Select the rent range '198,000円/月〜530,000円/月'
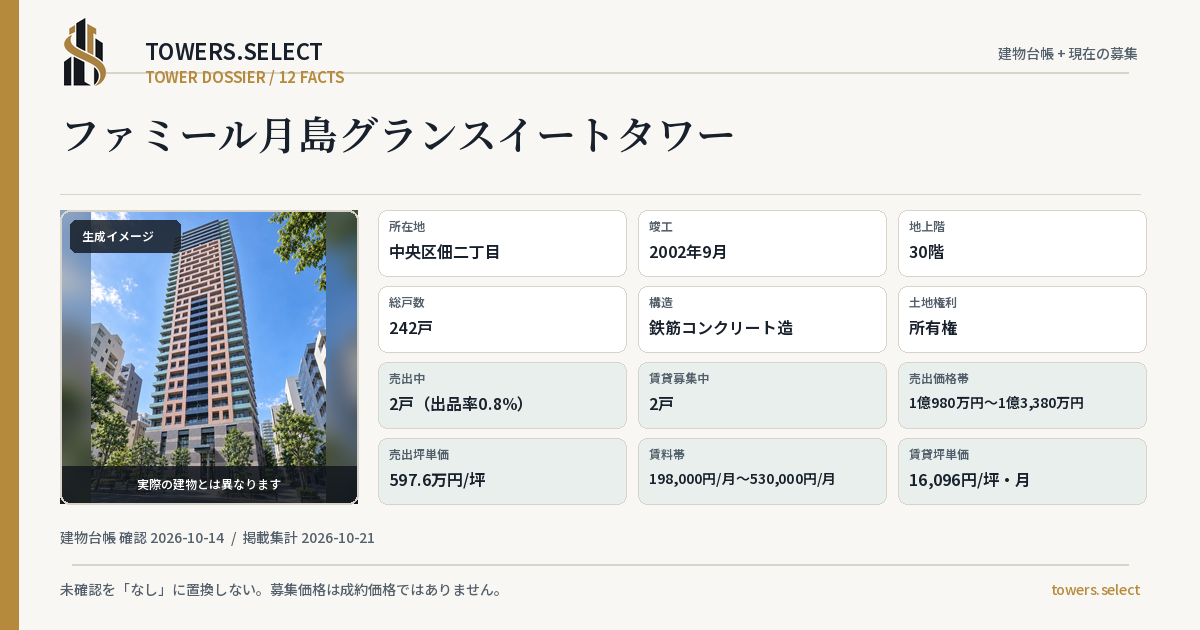The width and height of the screenshot is (1200, 630). tap(742, 479)
